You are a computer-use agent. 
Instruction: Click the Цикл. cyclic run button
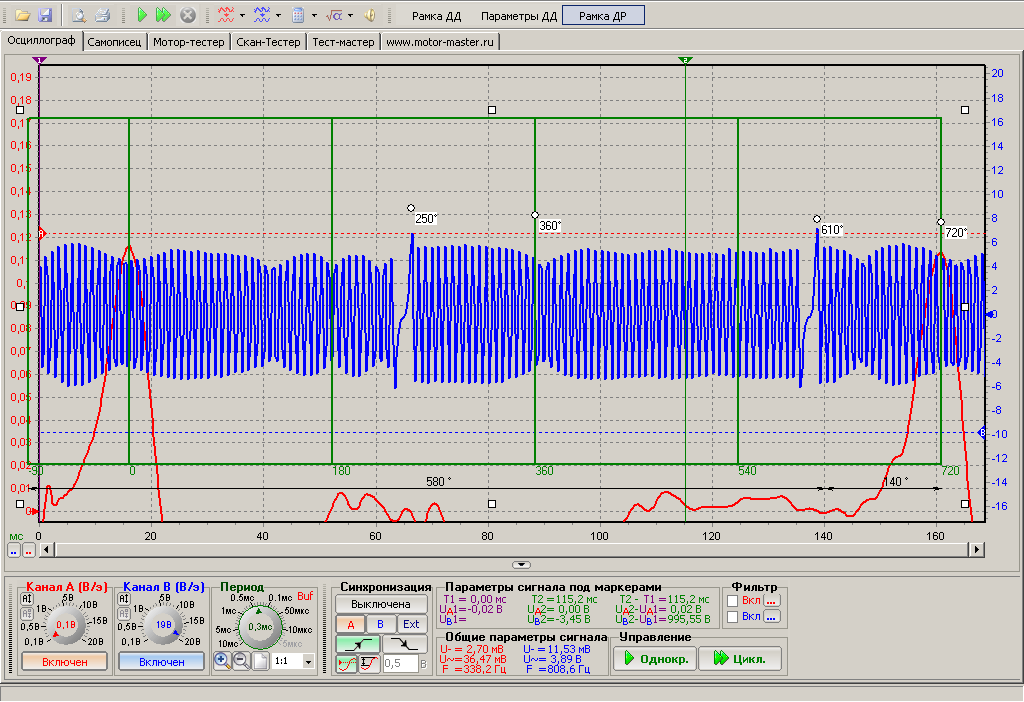[x=741, y=658]
